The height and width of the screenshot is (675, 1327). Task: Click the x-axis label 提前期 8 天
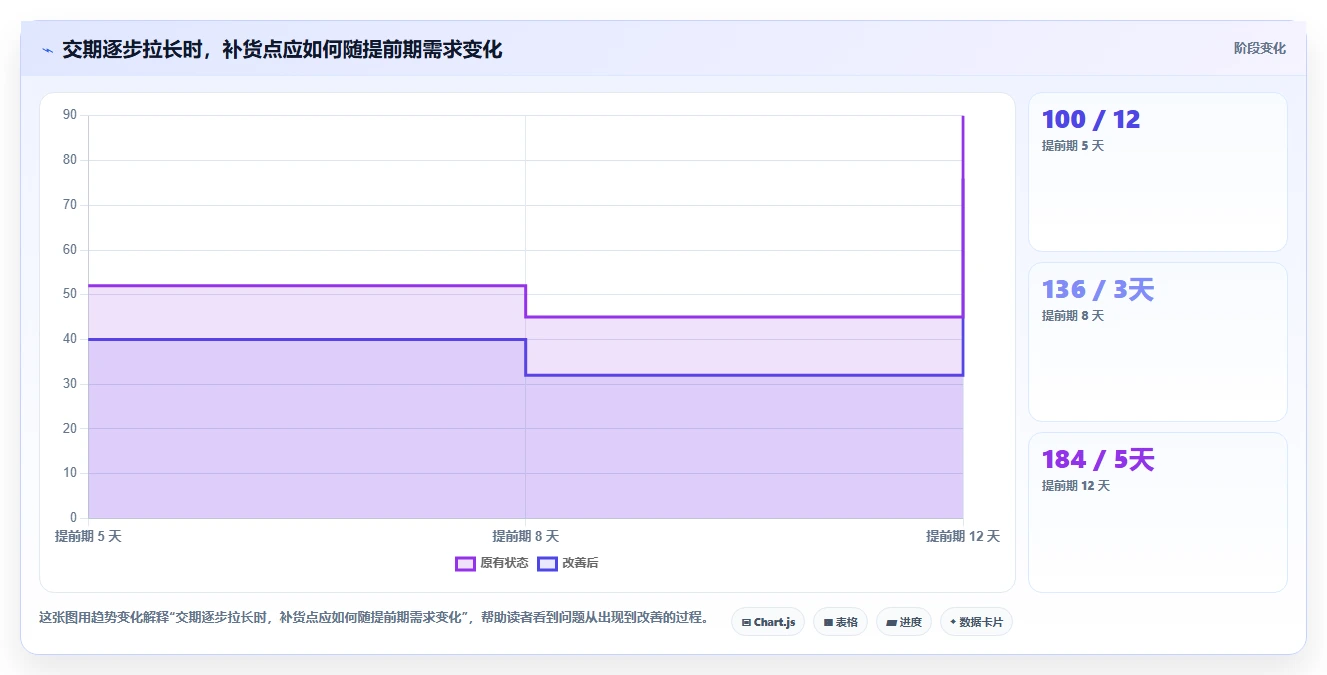tap(525, 536)
